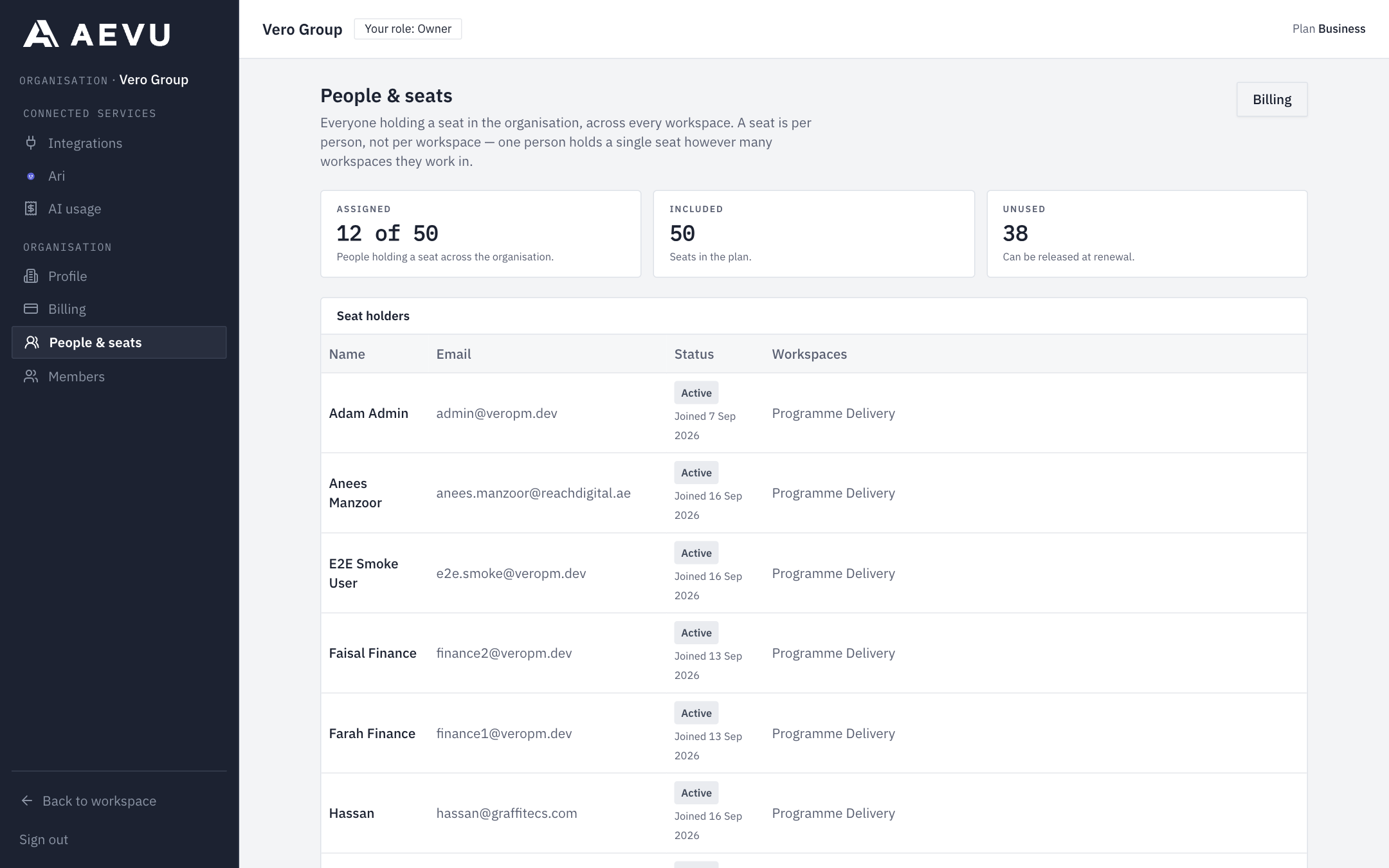Click Back to workspace link
The width and height of the screenshot is (1389, 868).
(x=100, y=800)
